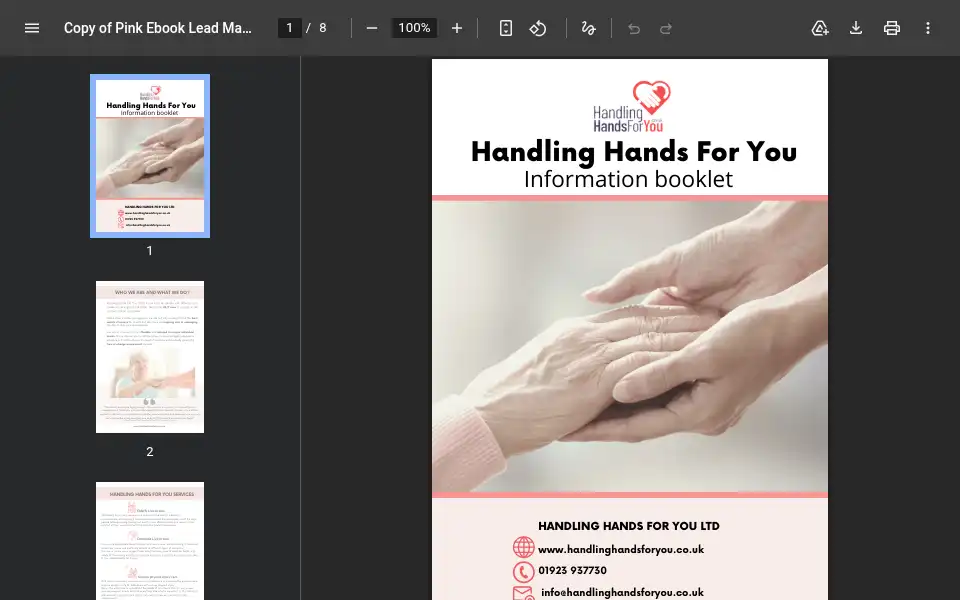Click the phone number 01923 937730
This screenshot has height=600, width=960.
click(x=572, y=571)
